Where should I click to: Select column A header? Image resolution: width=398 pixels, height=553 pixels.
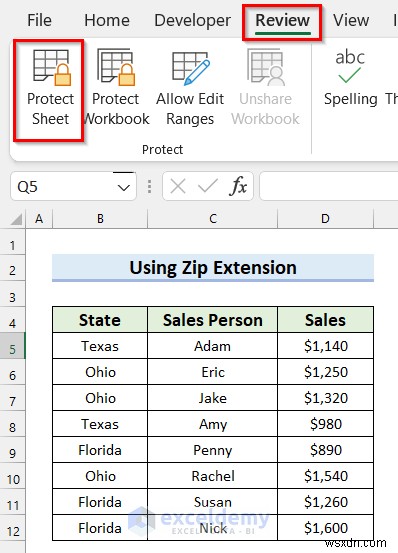[39, 219]
